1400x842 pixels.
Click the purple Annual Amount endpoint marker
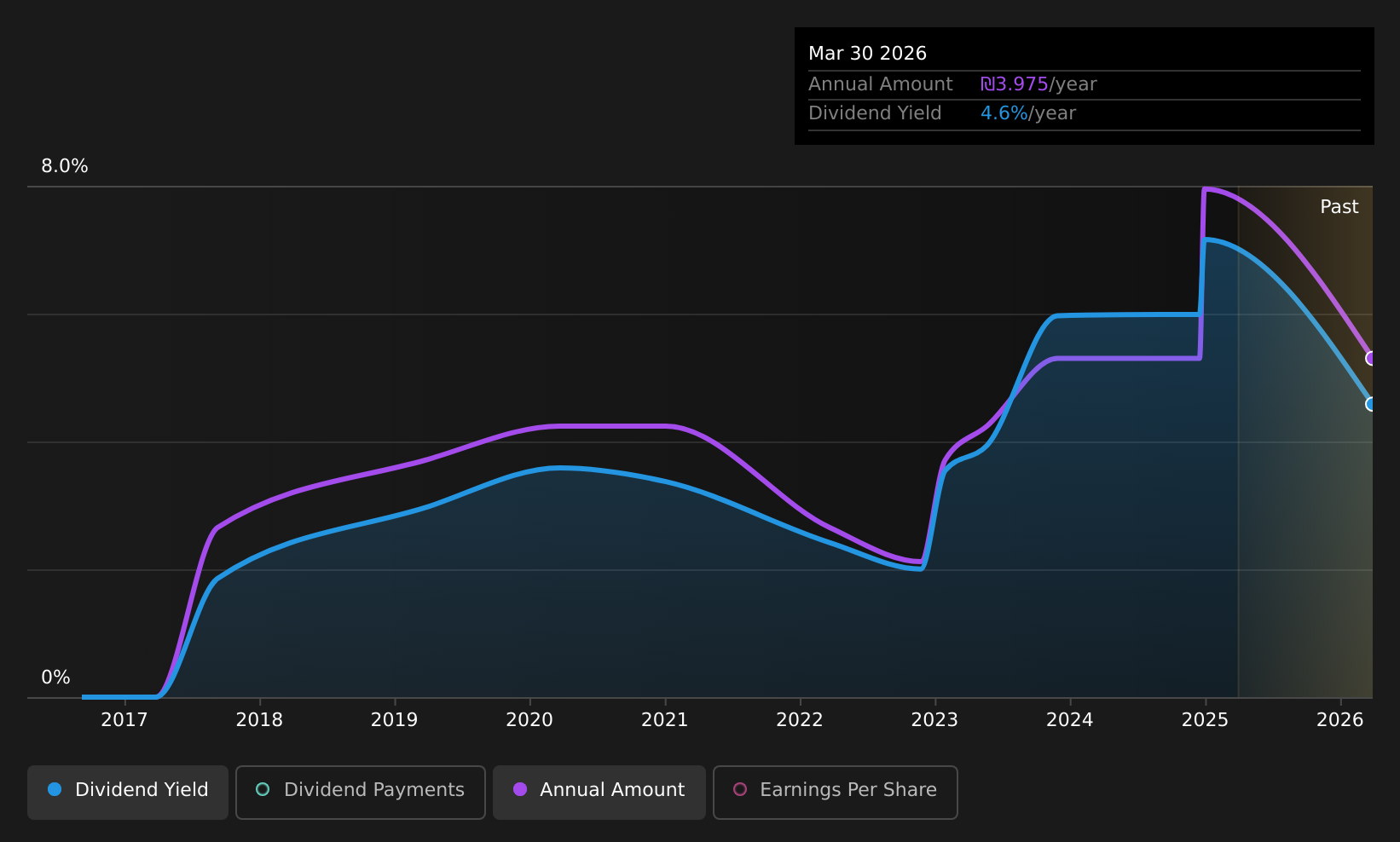click(1371, 358)
